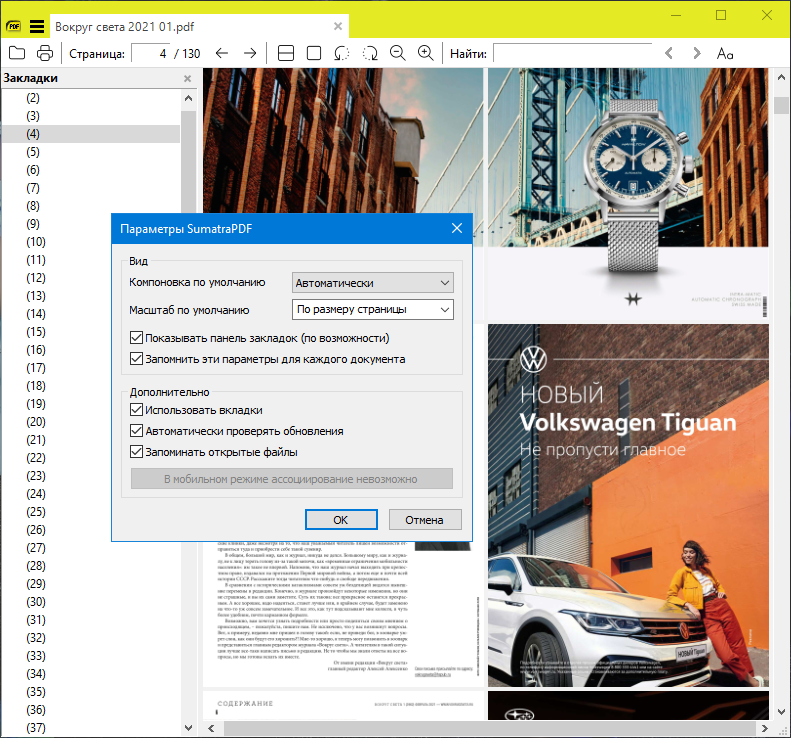Click document vertical scroll up arrow
Image resolution: width=791 pixels, height=738 pixels.
point(781,77)
